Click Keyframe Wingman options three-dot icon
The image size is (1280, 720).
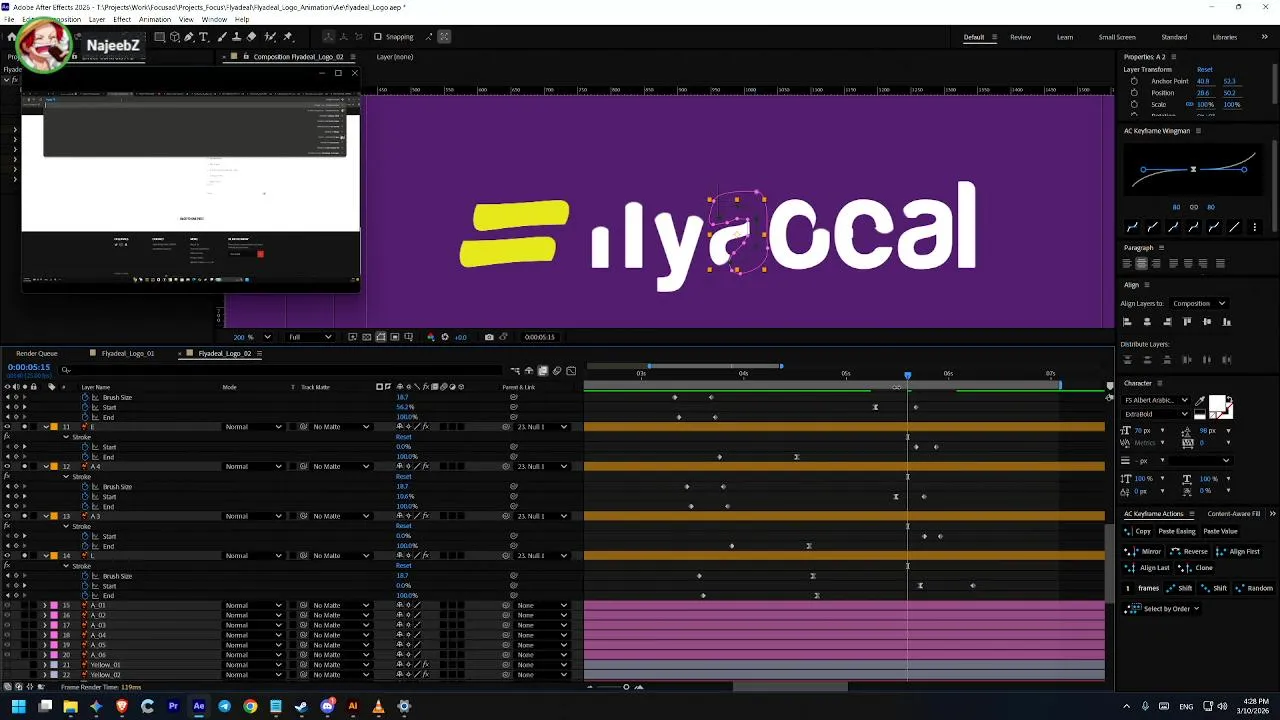point(1255,227)
